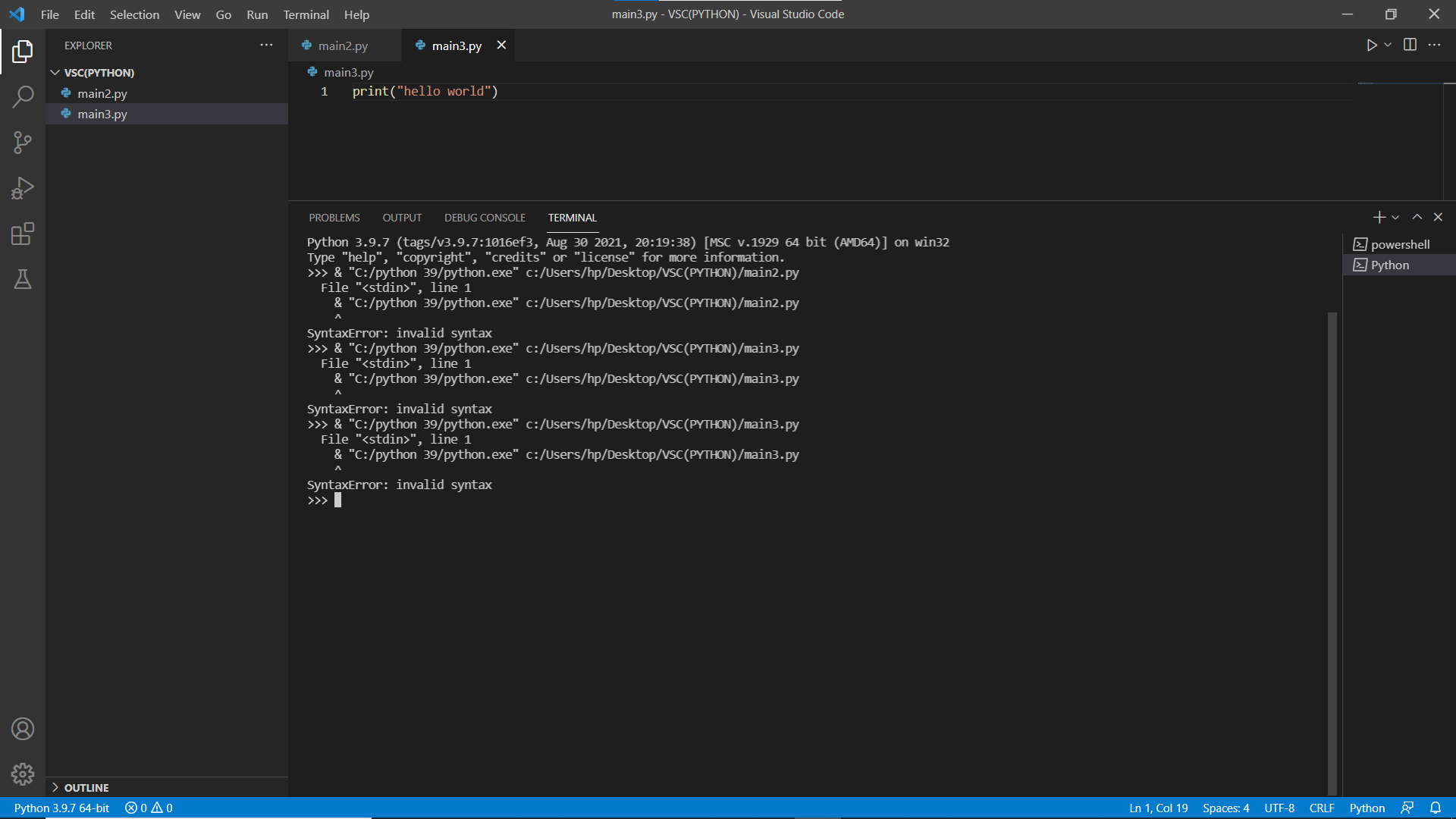The height and width of the screenshot is (819, 1456).
Task: Change indentation via Spaces: 4
Action: coord(1225,808)
